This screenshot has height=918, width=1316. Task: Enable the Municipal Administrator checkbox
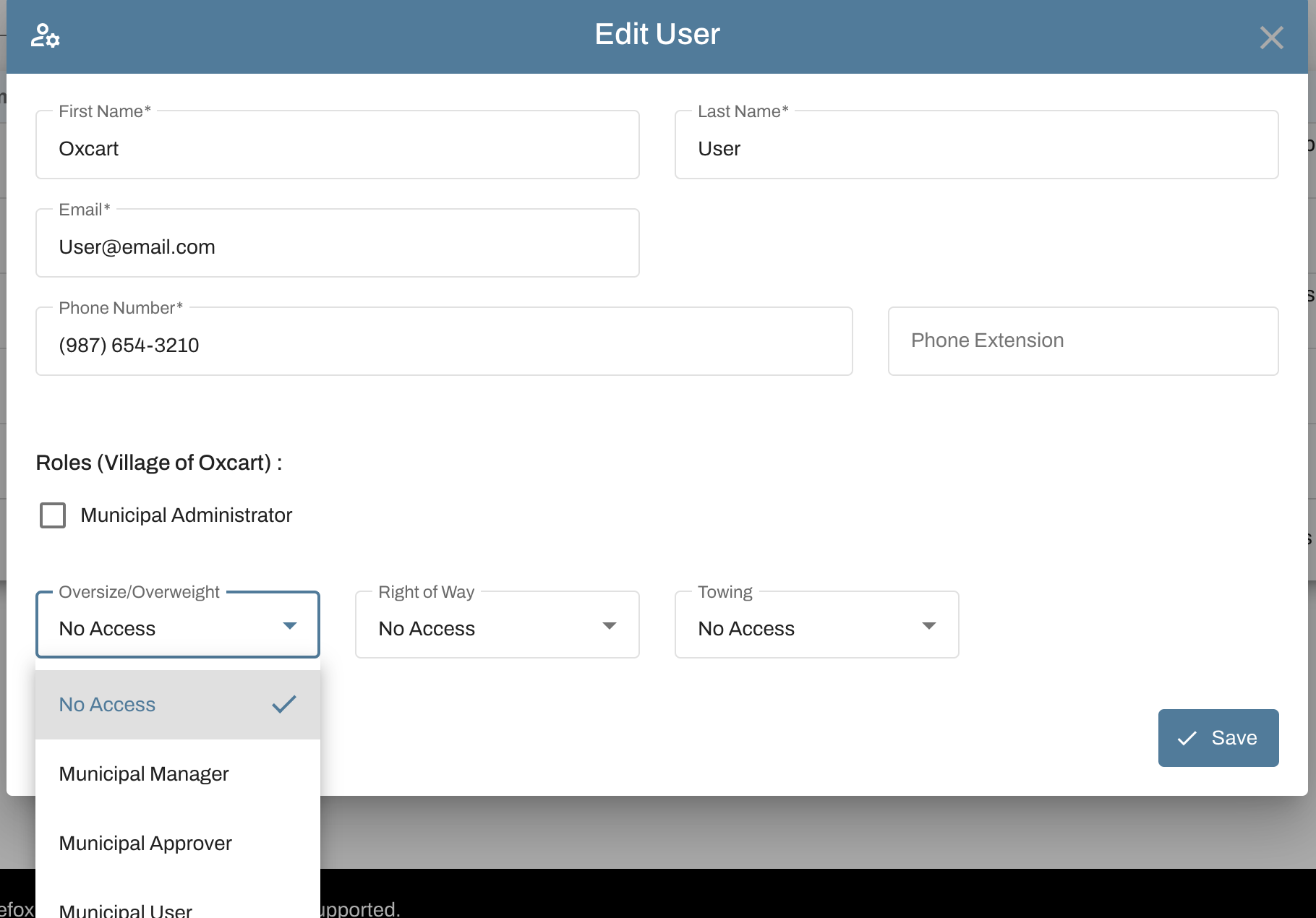pos(53,515)
